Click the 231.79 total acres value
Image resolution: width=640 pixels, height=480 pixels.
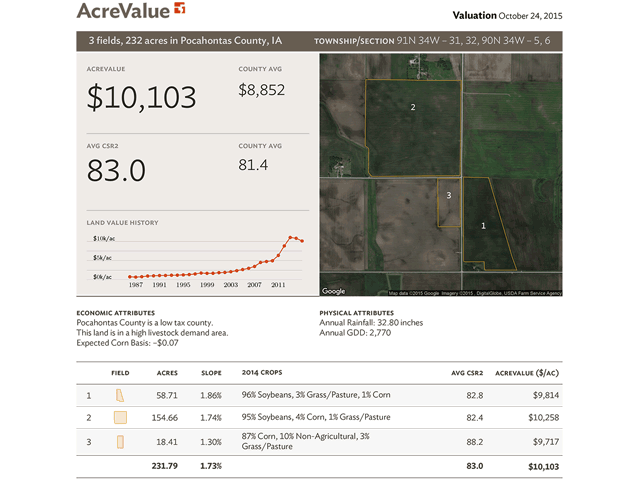click(164, 466)
